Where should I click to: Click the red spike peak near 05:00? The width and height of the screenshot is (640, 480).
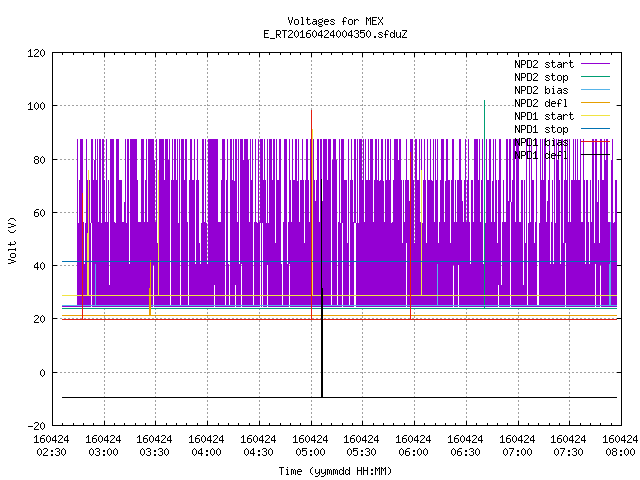point(311,111)
